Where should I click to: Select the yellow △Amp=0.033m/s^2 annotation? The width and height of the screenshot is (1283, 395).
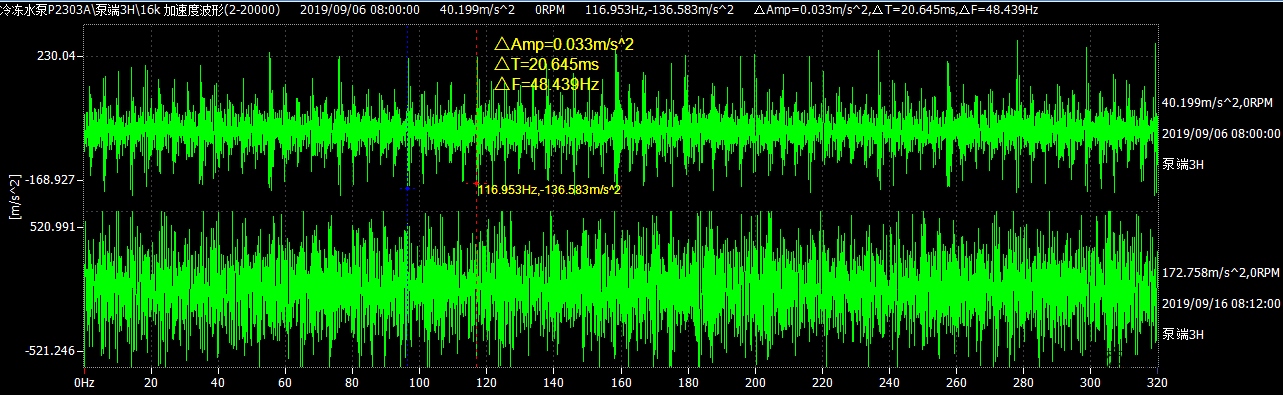(564, 44)
